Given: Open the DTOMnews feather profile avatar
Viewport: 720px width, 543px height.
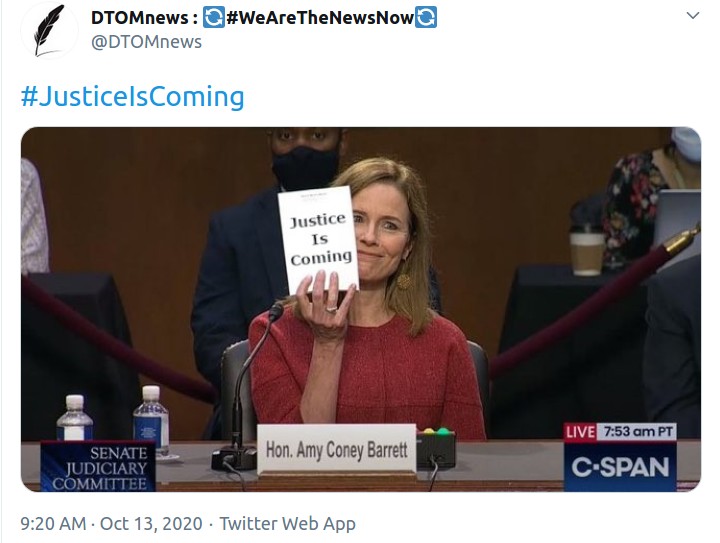Looking at the screenshot, I should click(x=50, y=30).
